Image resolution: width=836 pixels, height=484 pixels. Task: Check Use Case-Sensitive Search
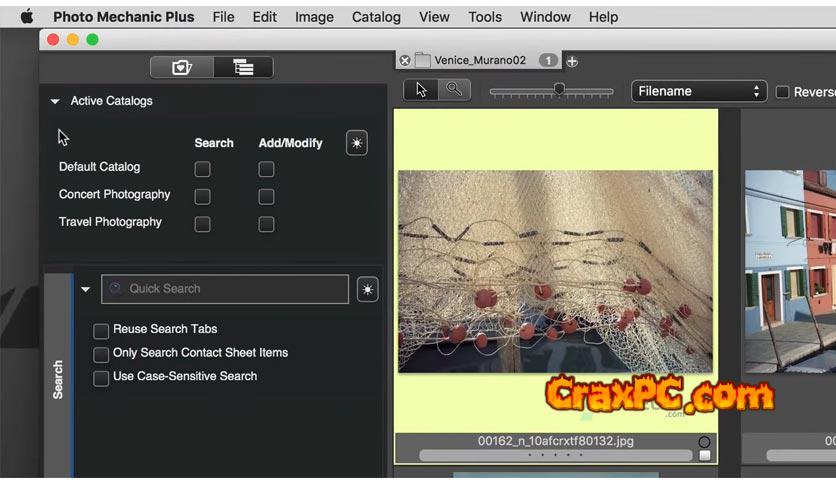click(101, 378)
